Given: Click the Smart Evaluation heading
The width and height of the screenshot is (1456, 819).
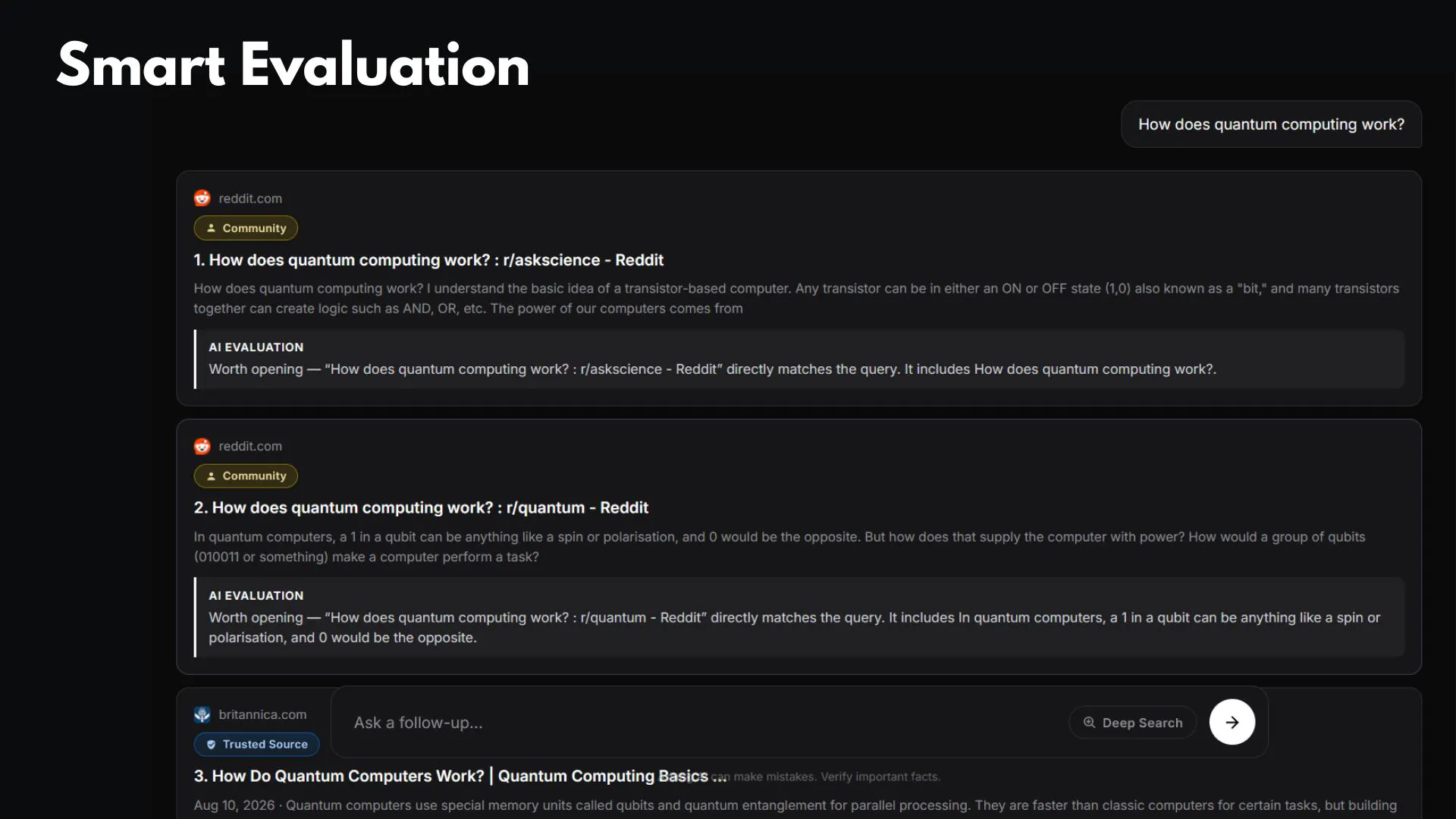Looking at the screenshot, I should (293, 65).
